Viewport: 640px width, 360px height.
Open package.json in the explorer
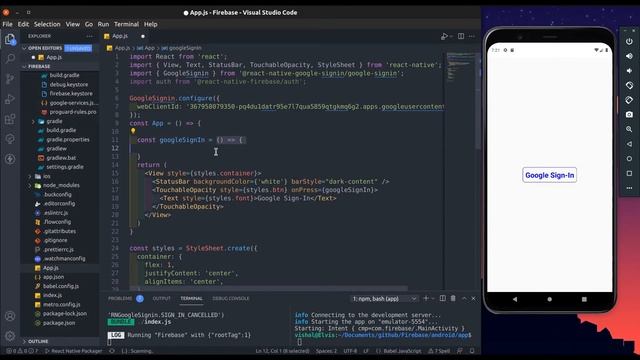59,323
